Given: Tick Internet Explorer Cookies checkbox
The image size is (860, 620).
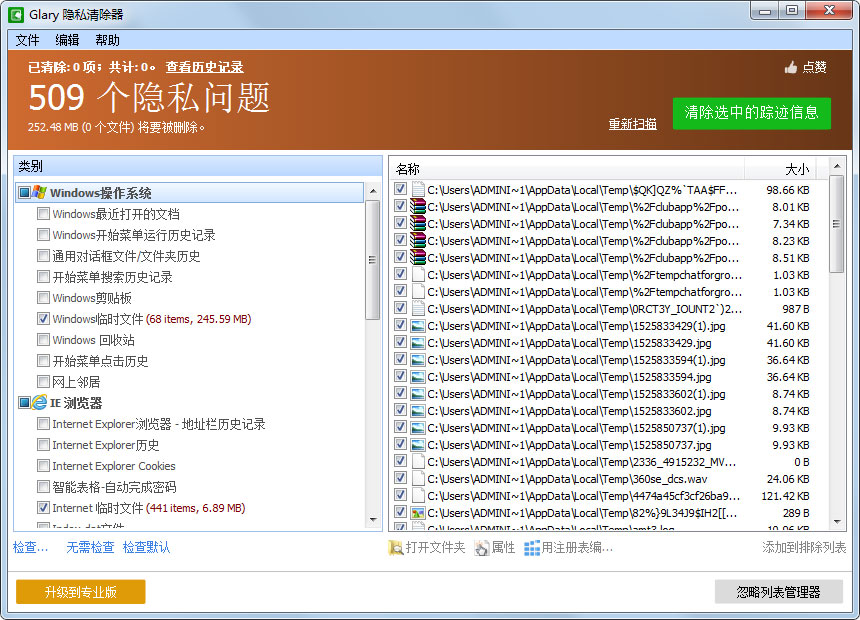Looking at the screenshot, I should (x=43, y=465).
